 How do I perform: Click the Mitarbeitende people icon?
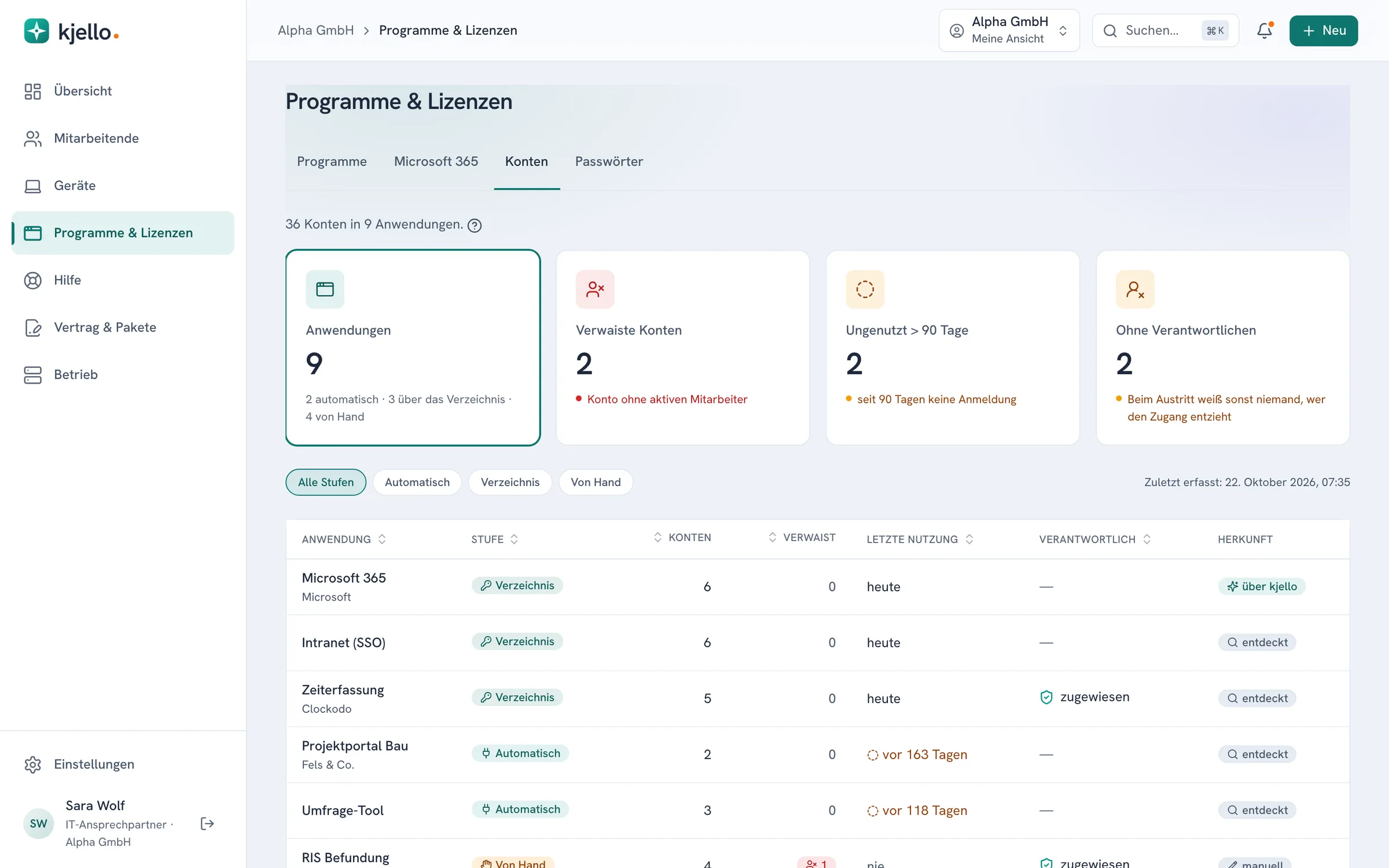[x=32, y=139]
